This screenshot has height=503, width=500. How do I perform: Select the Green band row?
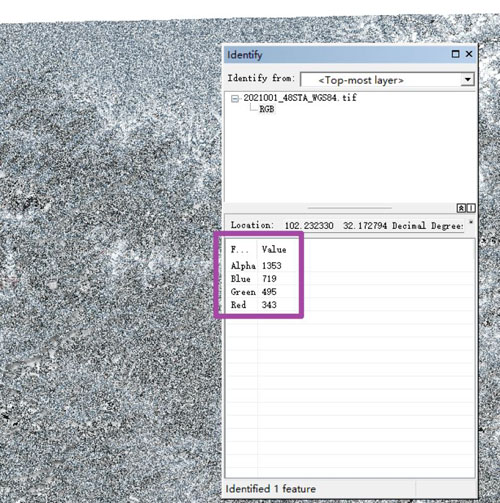[350, 292]
